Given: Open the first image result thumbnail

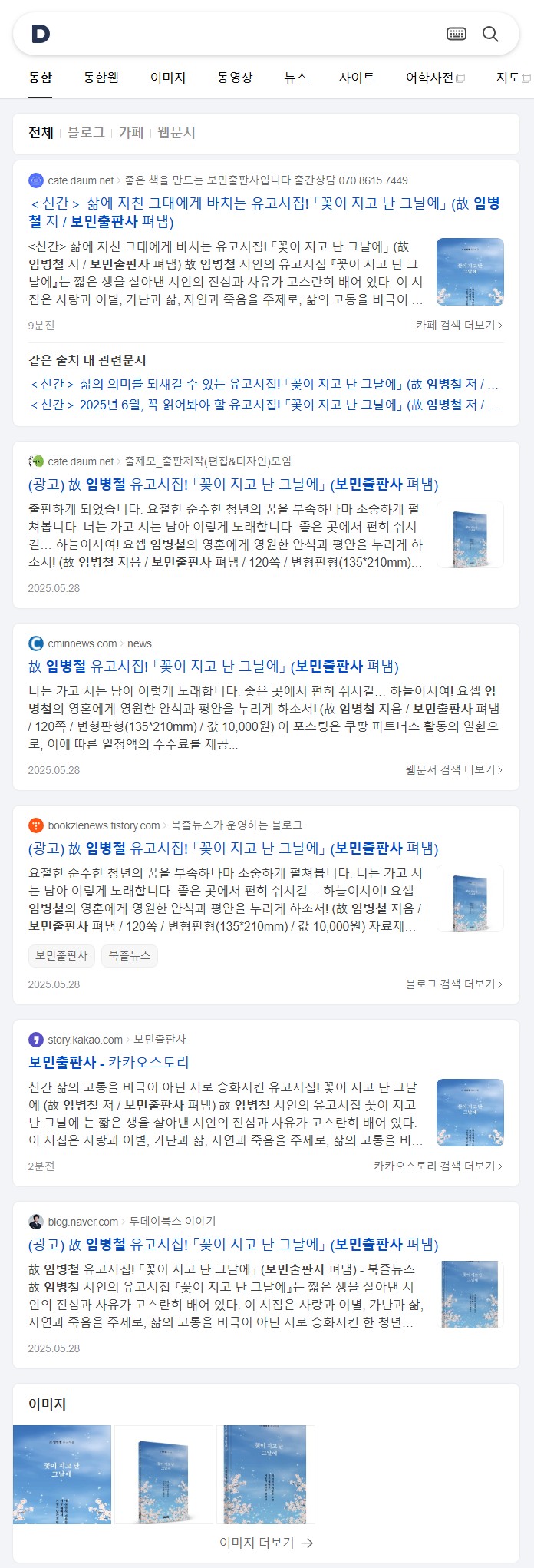Looking at the screenshot, I should pos(62,1475).
